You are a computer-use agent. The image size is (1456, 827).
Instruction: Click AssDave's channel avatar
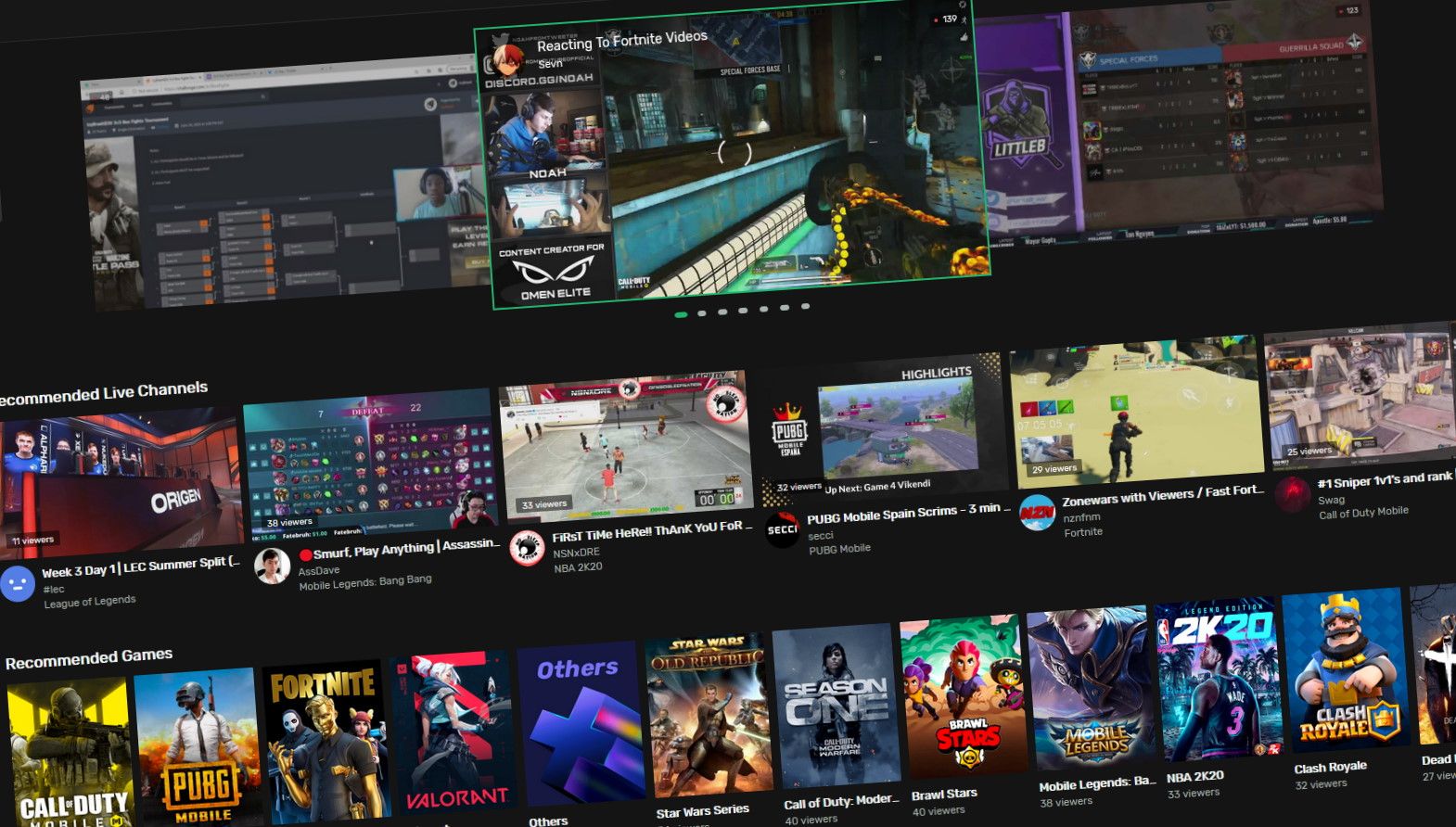[273, 566]
